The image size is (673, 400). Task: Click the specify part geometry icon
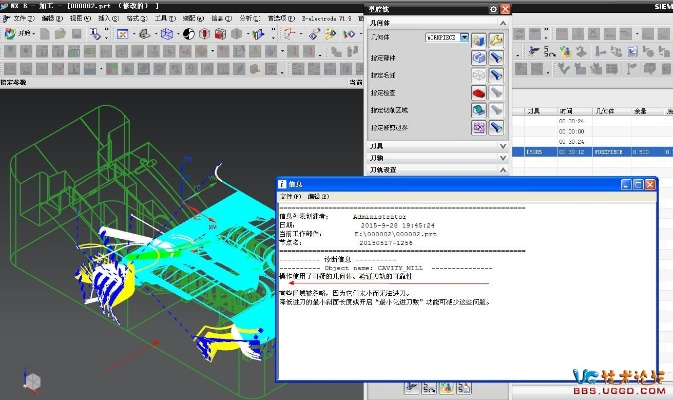coord(478,57)
